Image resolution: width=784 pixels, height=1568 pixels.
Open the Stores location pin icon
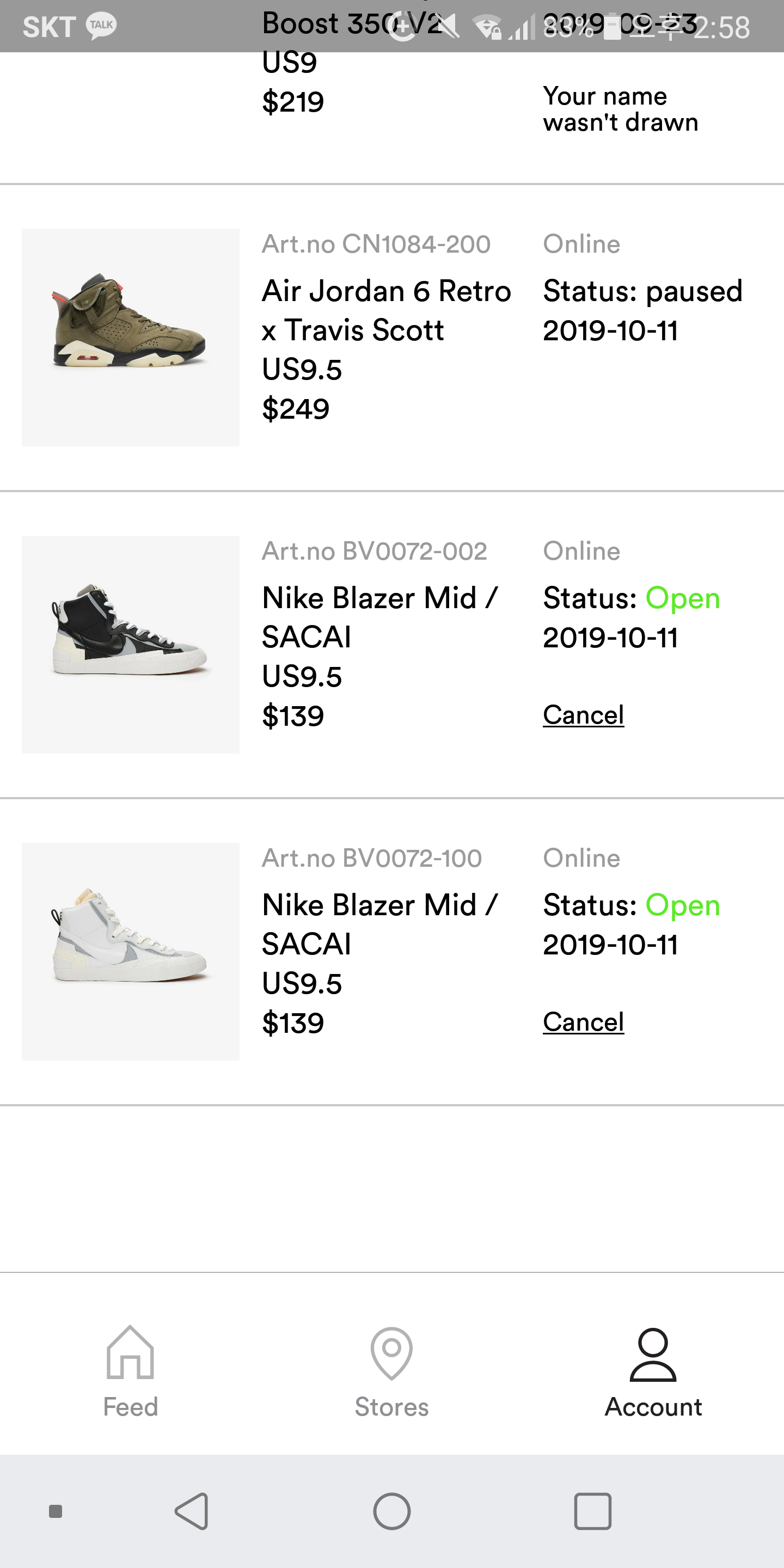coord(391,1352)
